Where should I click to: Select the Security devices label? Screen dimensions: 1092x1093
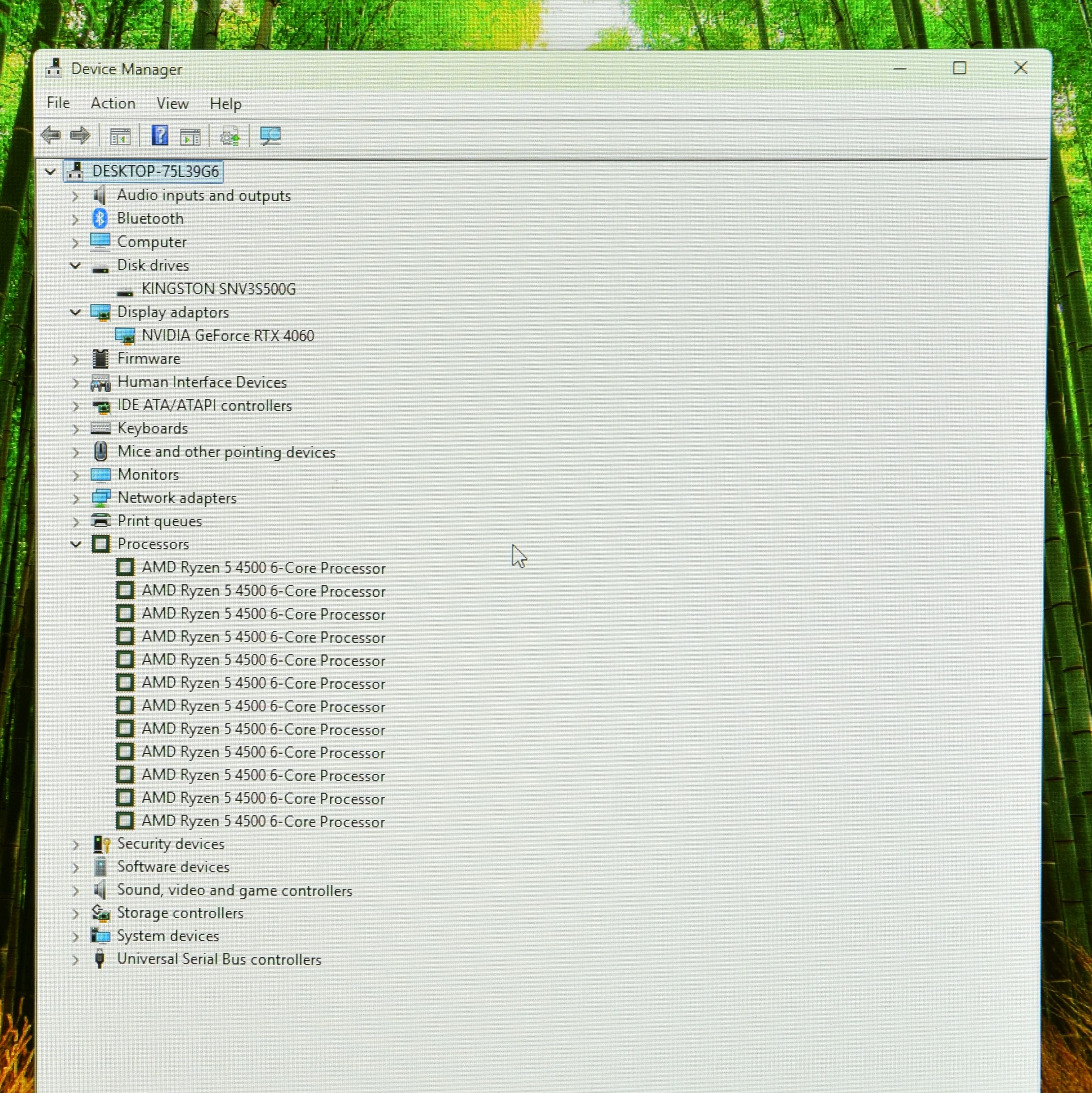[x=171, y=844]
